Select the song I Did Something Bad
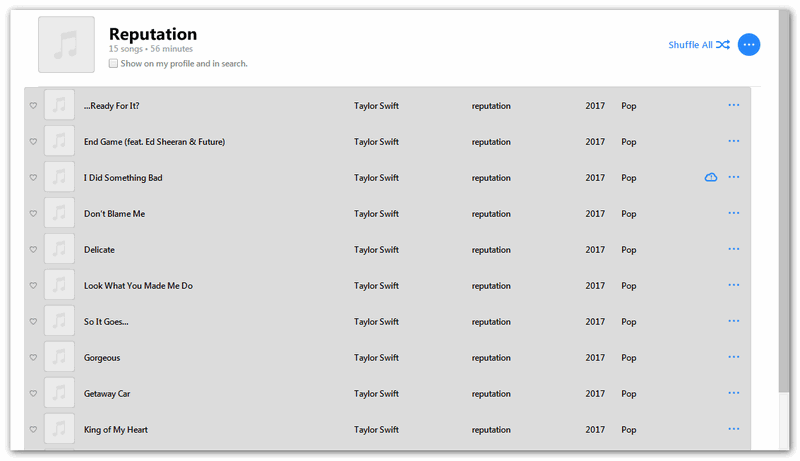 coord(387,177)
